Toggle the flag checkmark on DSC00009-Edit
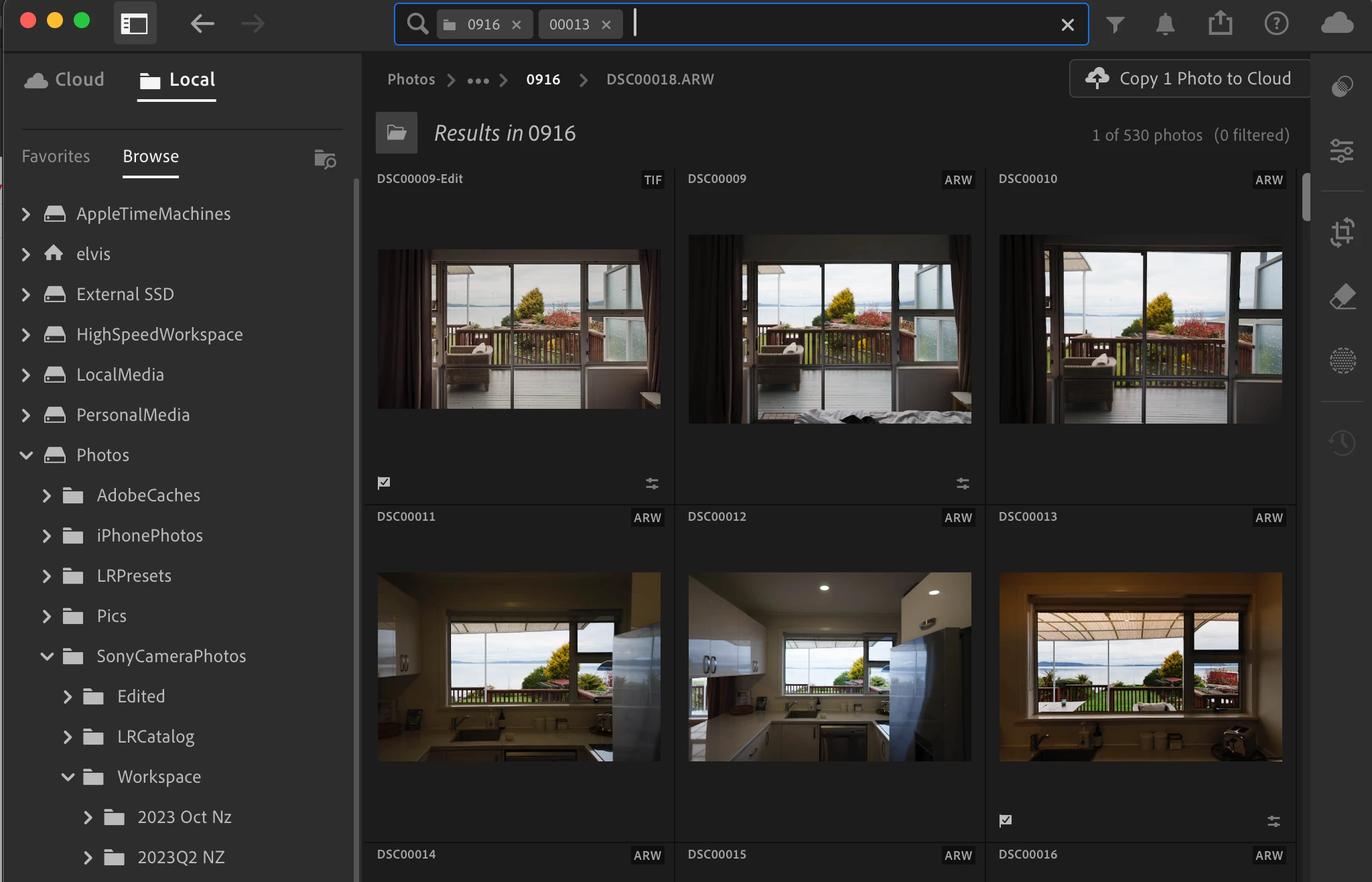This screenshot has width=1372, height=882. click(x=384, y=483)
